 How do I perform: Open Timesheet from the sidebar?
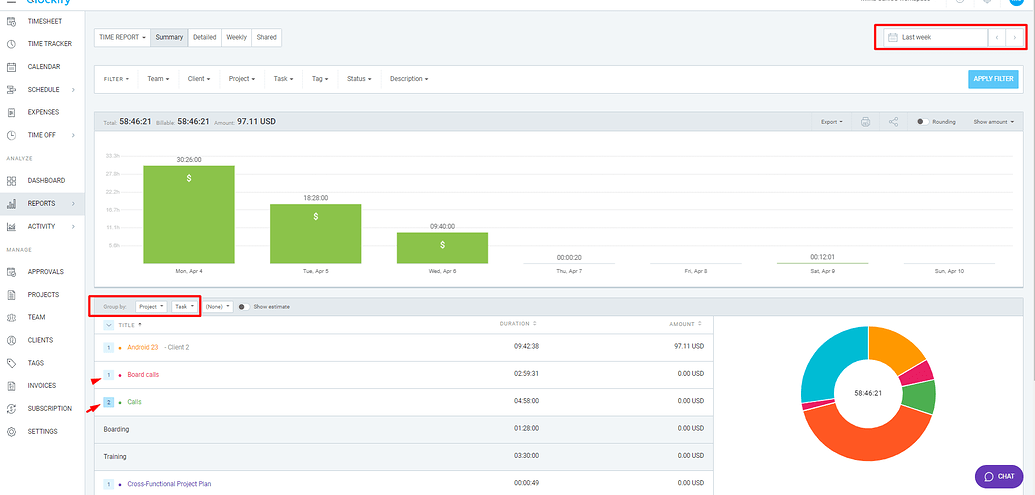click(43, 21)
